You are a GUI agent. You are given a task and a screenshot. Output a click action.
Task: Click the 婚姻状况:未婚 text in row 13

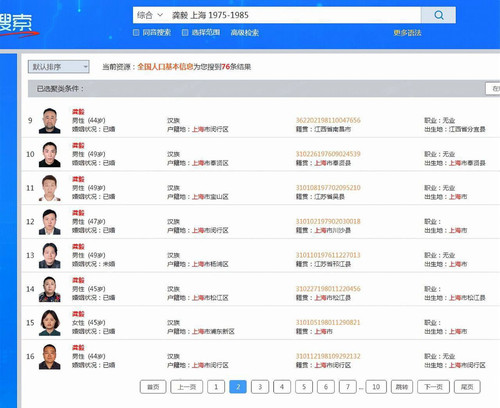point(94,264)
